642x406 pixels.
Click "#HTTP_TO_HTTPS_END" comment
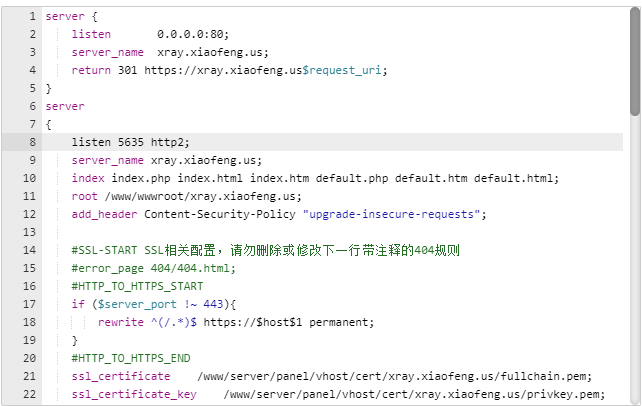pyautogui.click(x=131, y=358)
